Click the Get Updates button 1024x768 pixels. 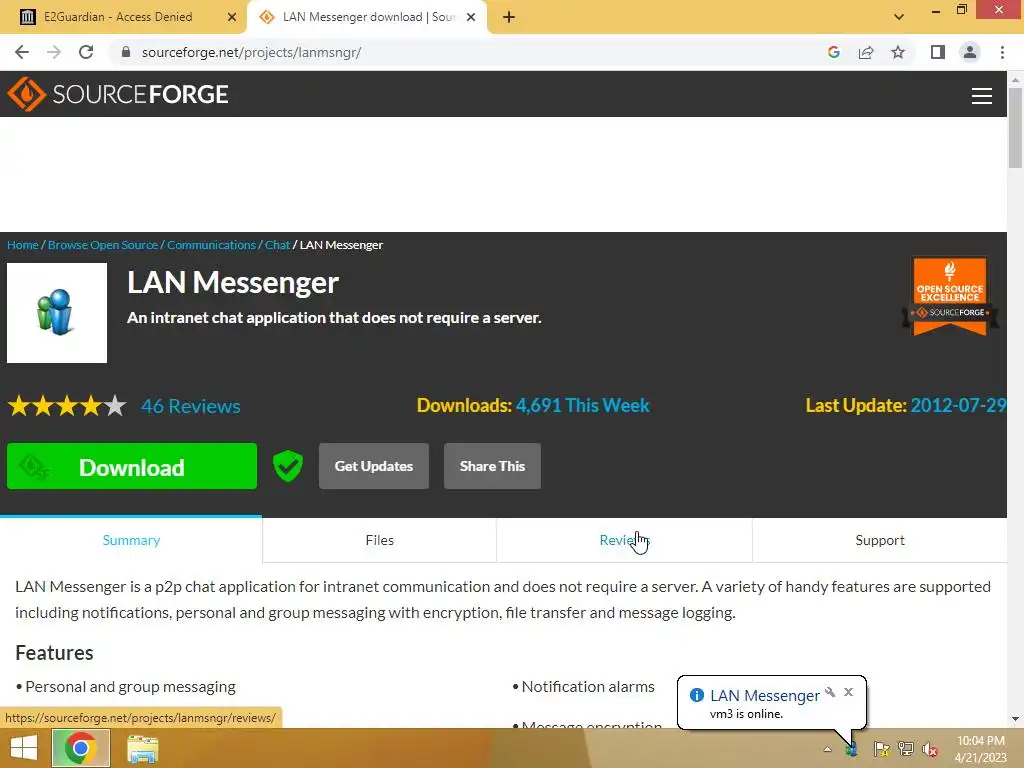click(374, 466)
